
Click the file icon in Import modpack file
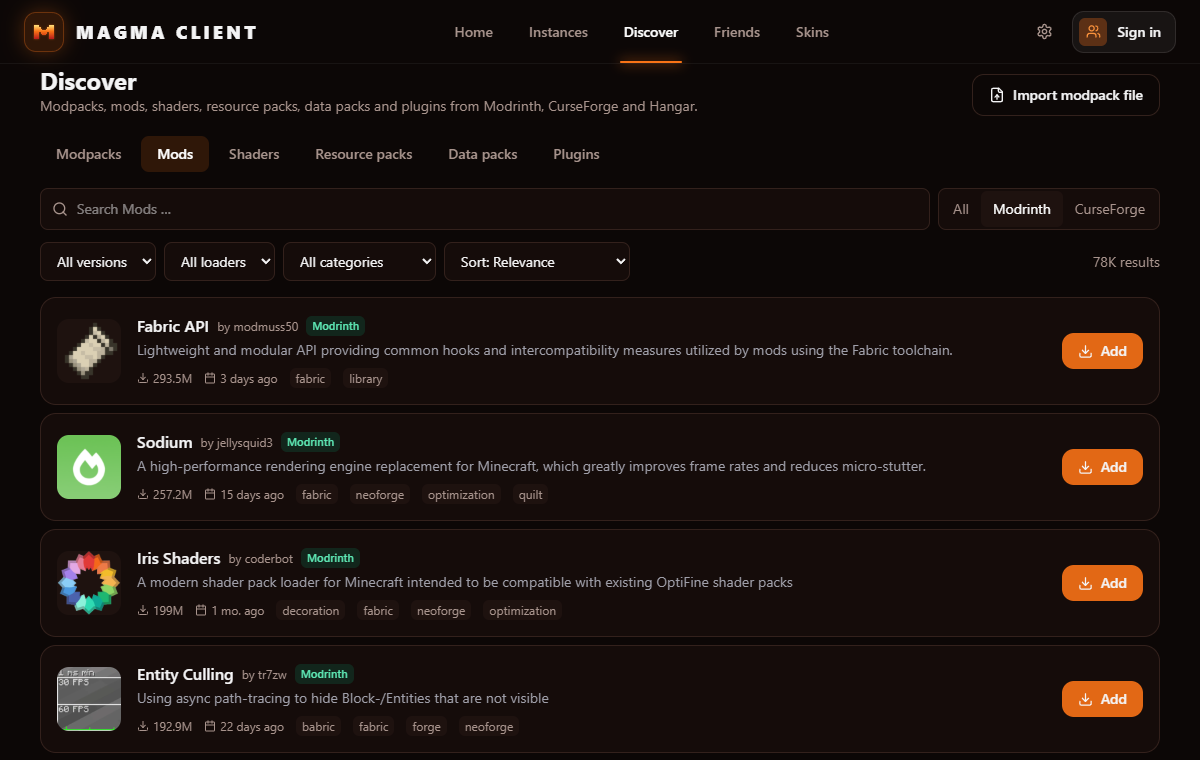(x=996, y=95)
